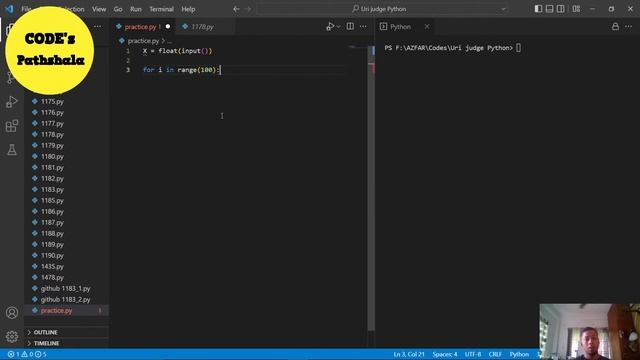
Task: Click Spaces: 4 indentation setting
Action: click(x=445, y=354)
